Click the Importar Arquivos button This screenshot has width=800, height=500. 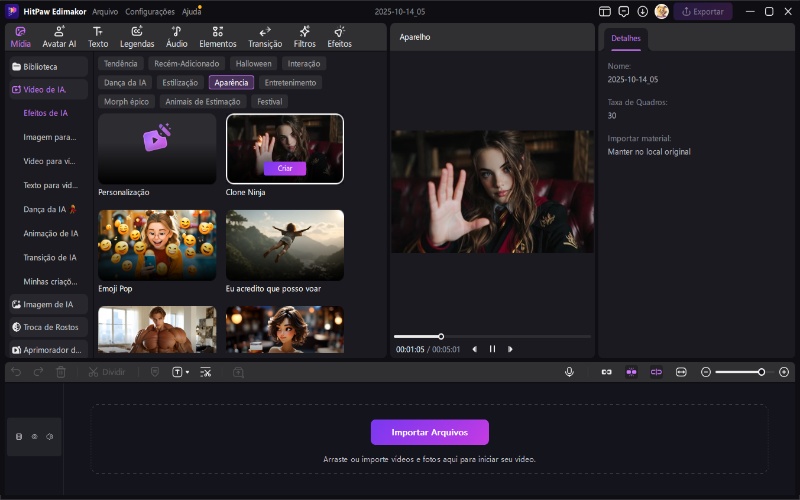429,432
